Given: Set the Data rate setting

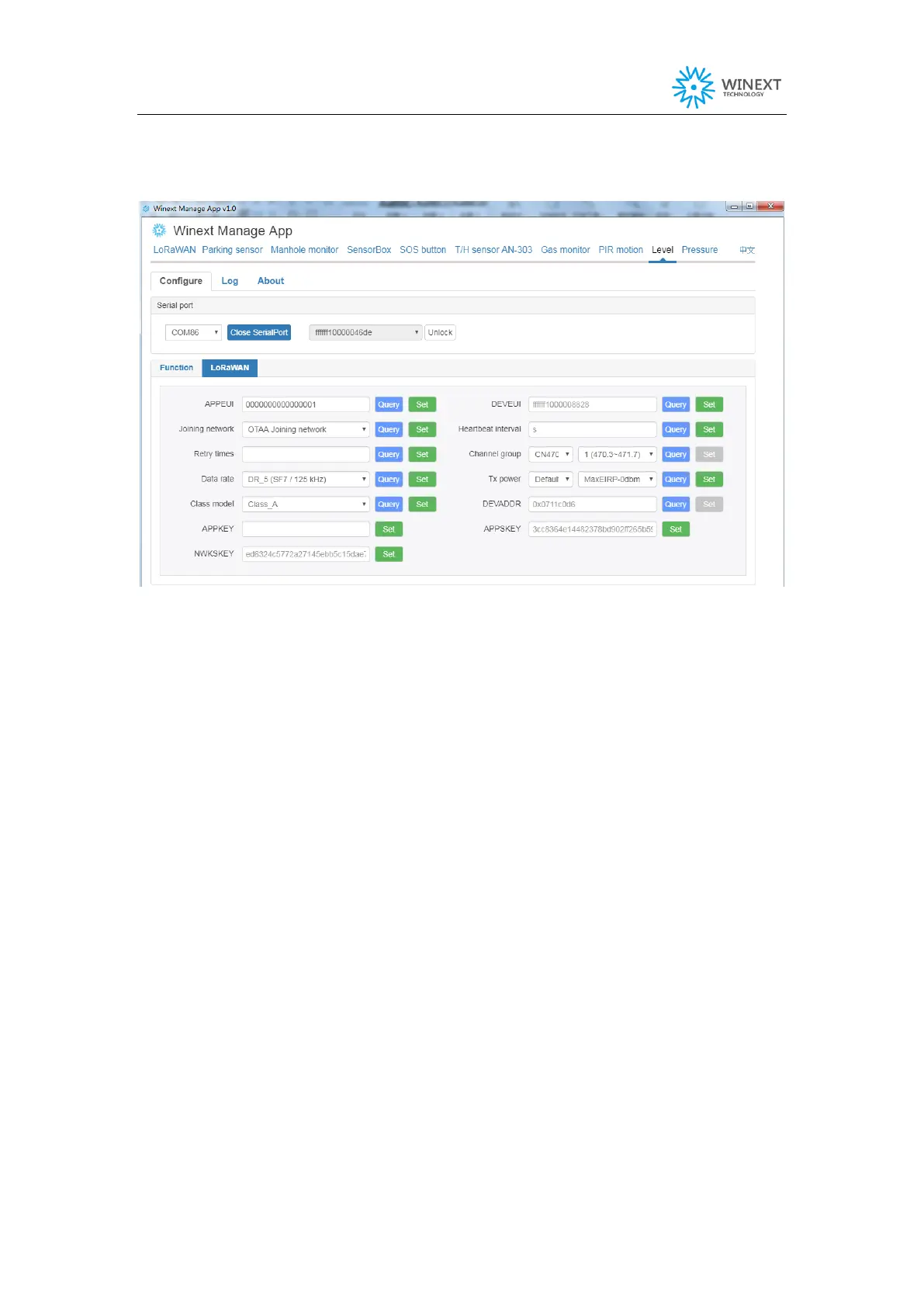Looking at the screenshot, I should pos(422,479).
